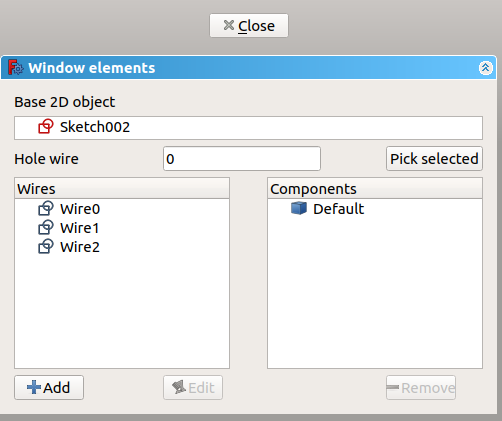This screenshot has width=502, height=421.
Task: Click the Sketch002 sketch icon
Action: pyautogui.click(x=45, y=127)
